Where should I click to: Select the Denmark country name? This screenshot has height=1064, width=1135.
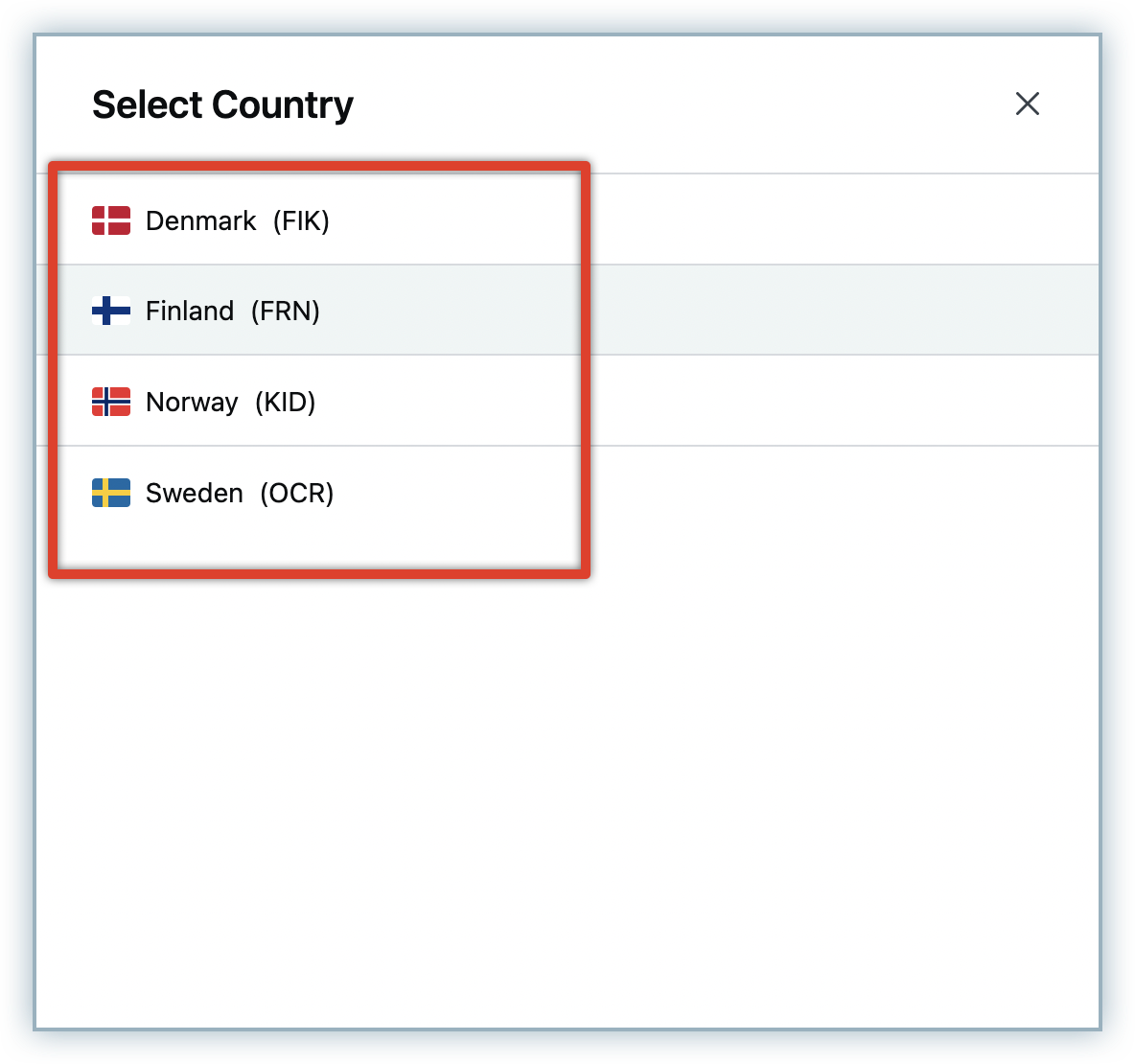click(200, 220)
